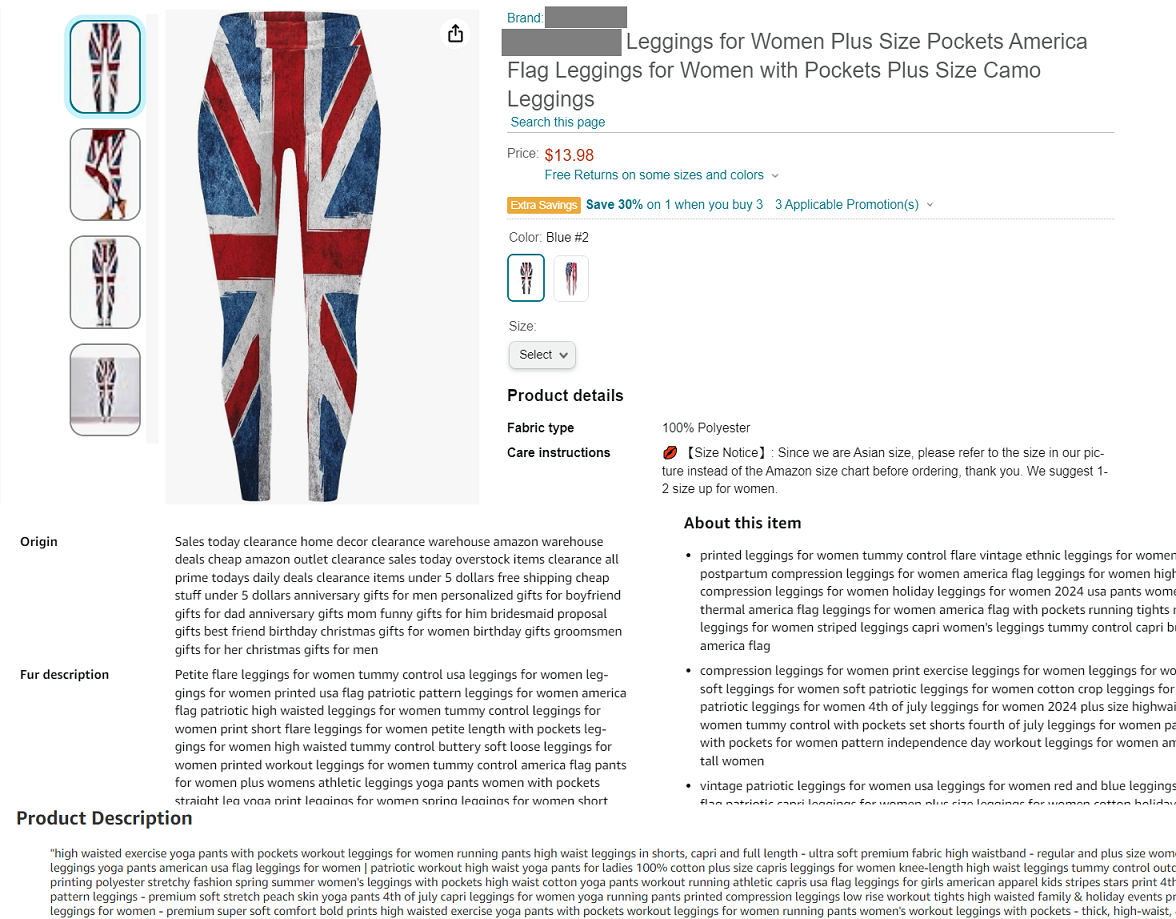Select the fourth mannequin leggings thumbnail
The height and width of the screenshot is (919, 1176).
click(105, 389)
